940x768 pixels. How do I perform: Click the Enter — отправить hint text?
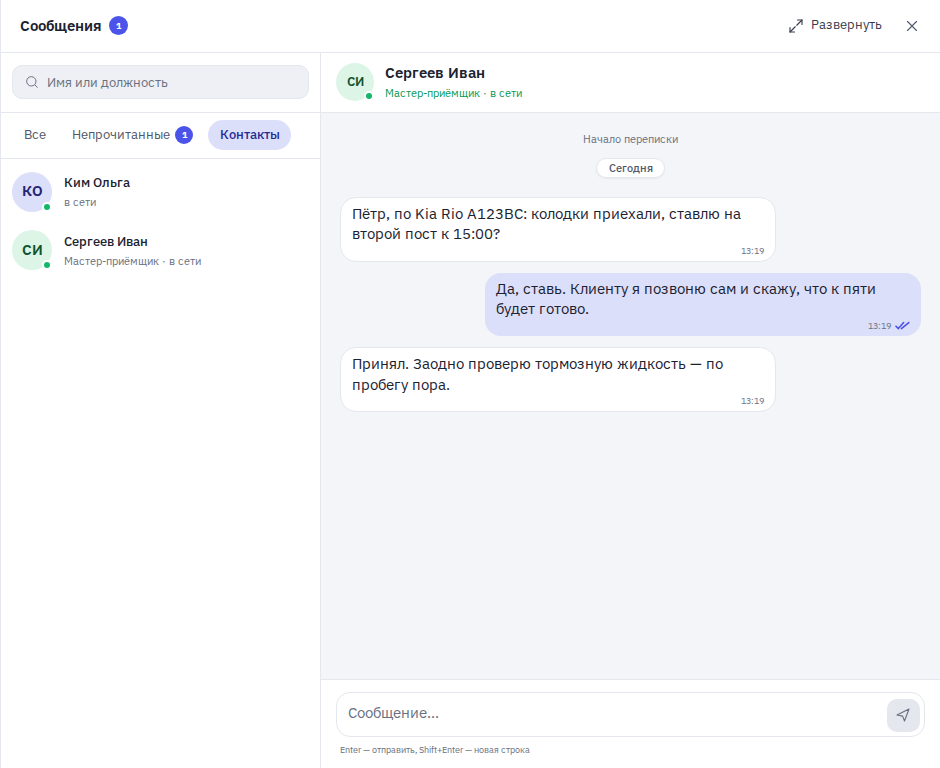[435, 750]
